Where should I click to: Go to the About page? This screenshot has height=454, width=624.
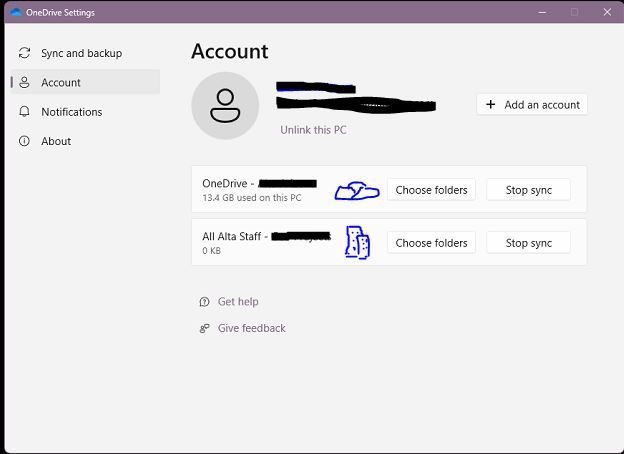(x=85, y=141)
